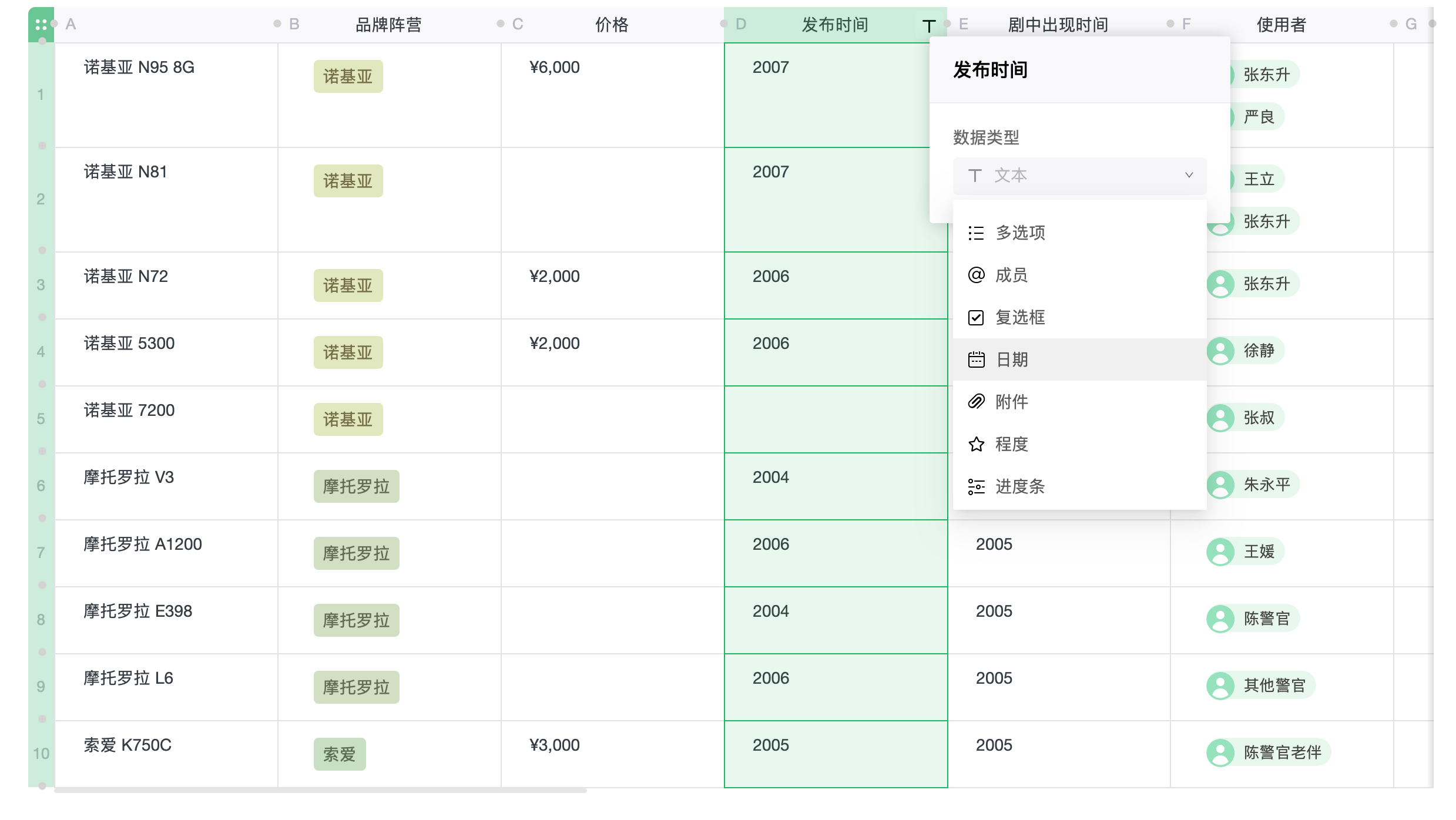Viewport: 1456px width, 820px height.
Task: Click user chip 陈警官
Action: [x=1253, y=619]
